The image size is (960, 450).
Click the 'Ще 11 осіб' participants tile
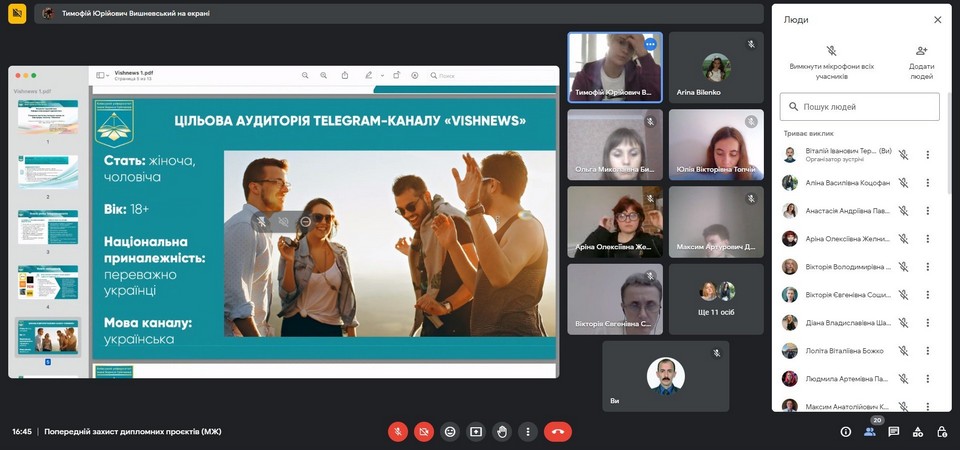[716, 299]
